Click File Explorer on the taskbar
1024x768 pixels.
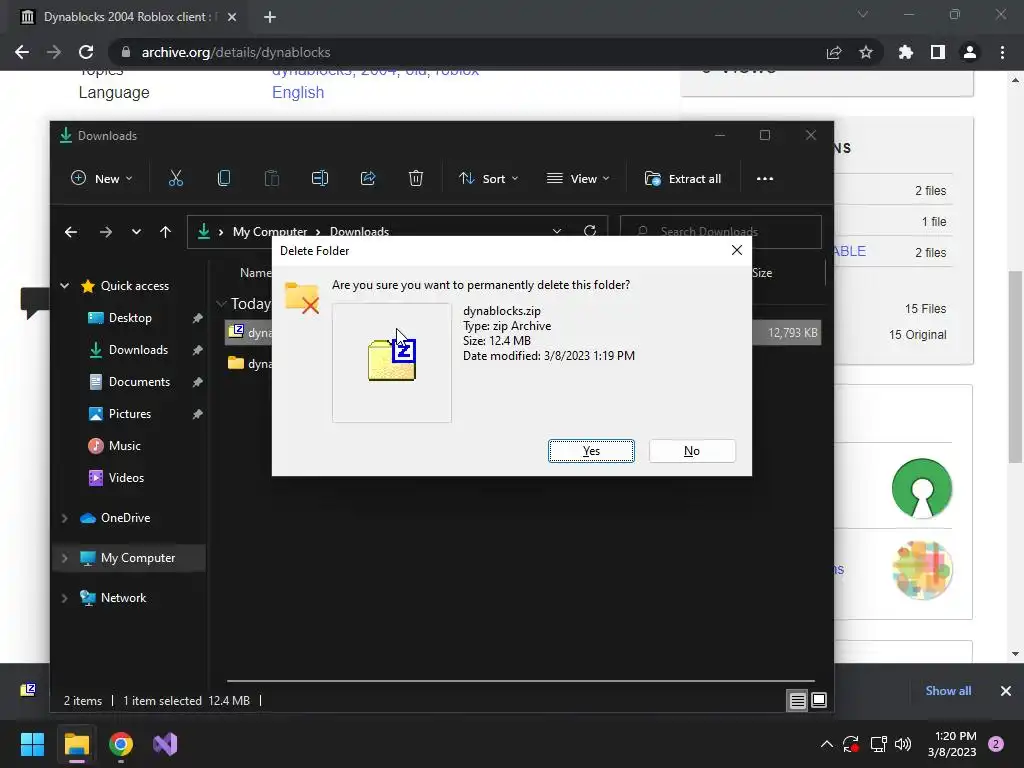[76, 744]
